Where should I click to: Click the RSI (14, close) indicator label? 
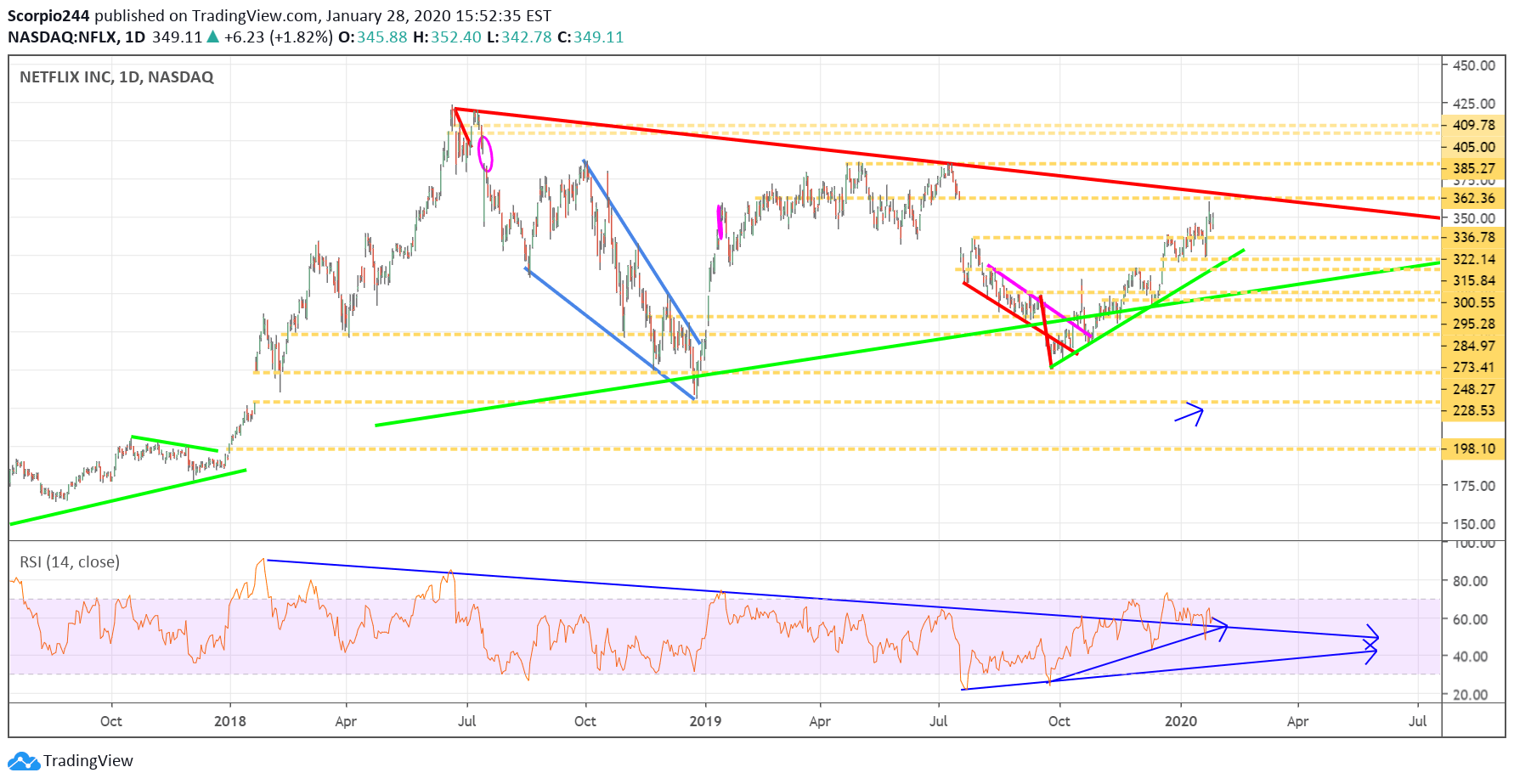[70, 562]
